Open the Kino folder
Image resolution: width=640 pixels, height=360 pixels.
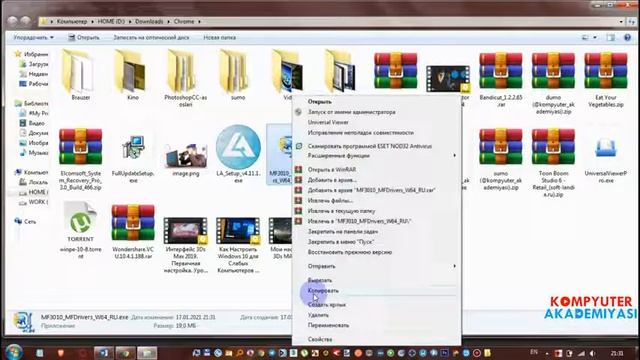pos(133,76)
